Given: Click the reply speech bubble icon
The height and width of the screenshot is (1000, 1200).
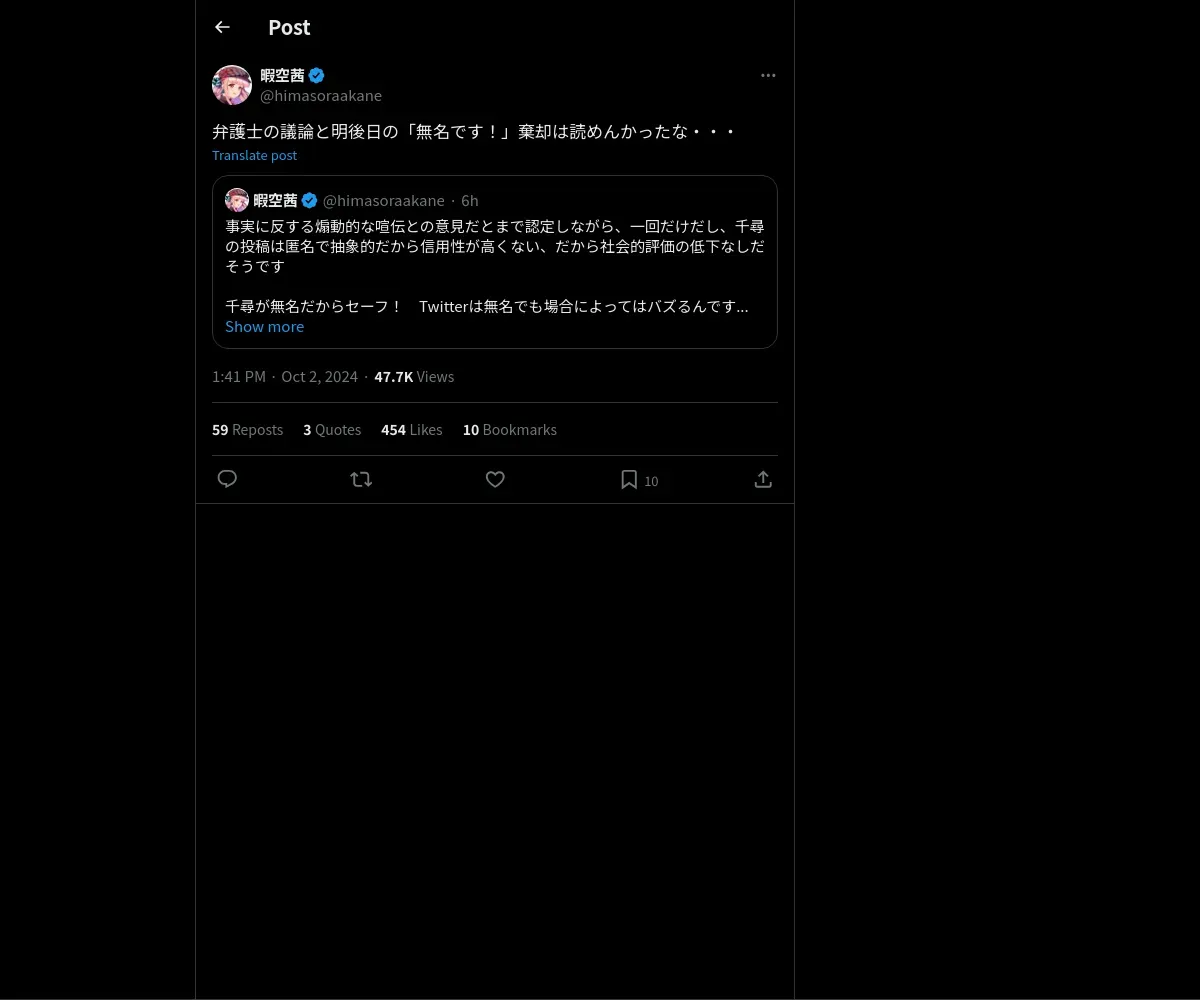Looking at the screenshot, I should pos(227,479).
